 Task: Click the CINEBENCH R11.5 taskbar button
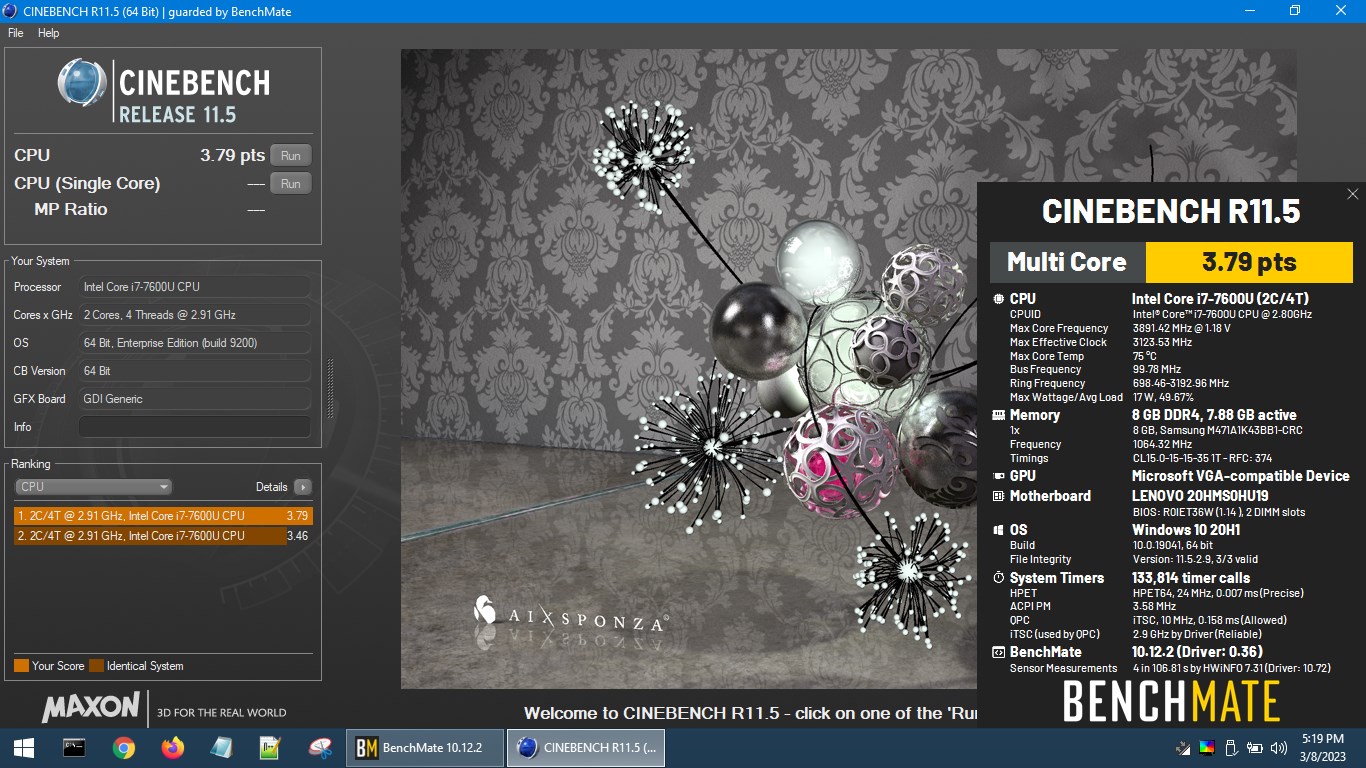586,748
